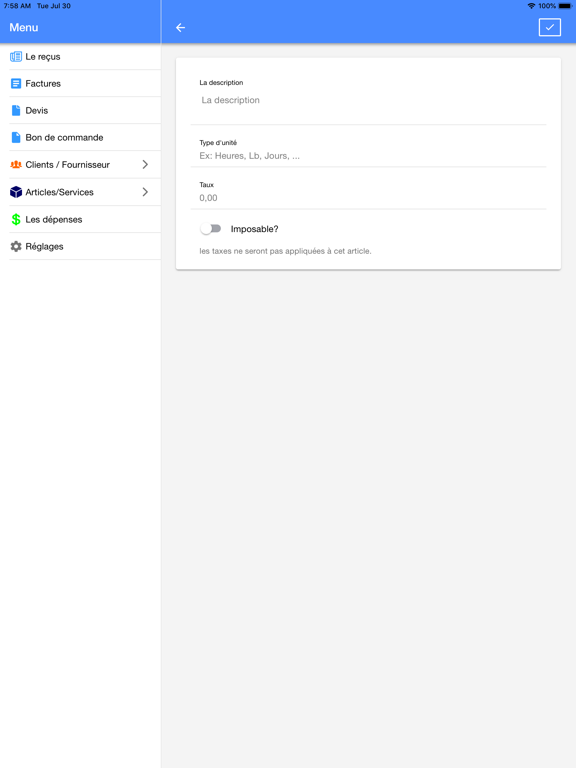Focus the Taux rate field
Image resolution: width=576 pixels, height=768 pixels.
(368, 198)
